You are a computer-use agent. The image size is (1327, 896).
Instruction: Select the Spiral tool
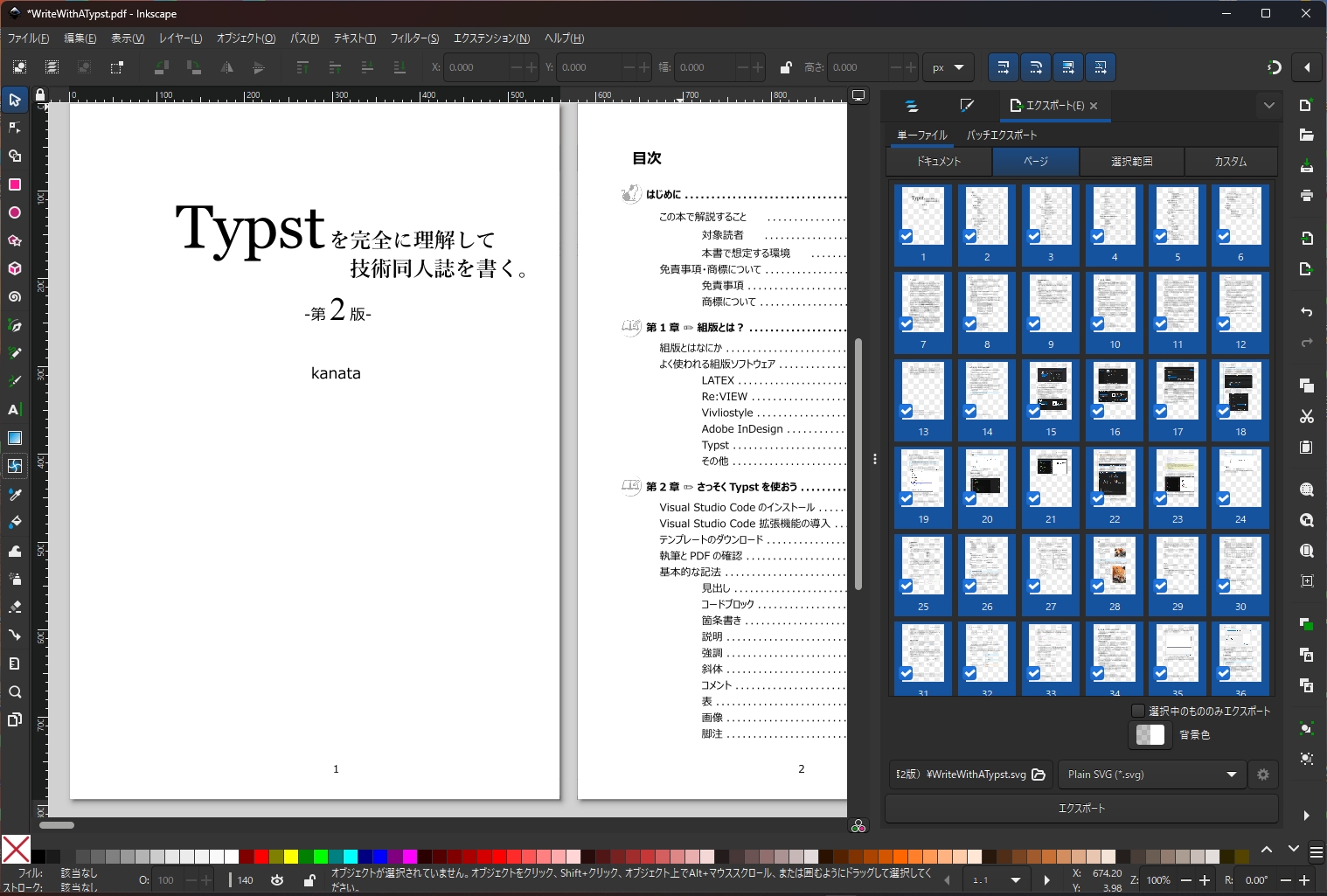(15, 297)
